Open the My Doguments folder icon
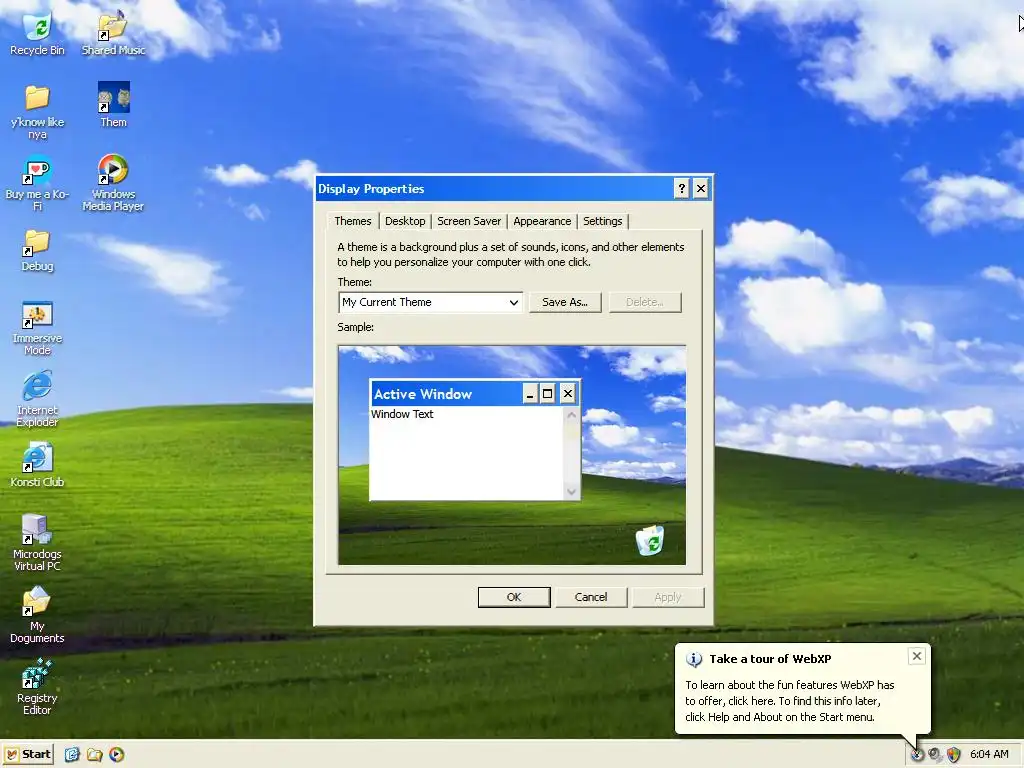 (x=37, y=615)
